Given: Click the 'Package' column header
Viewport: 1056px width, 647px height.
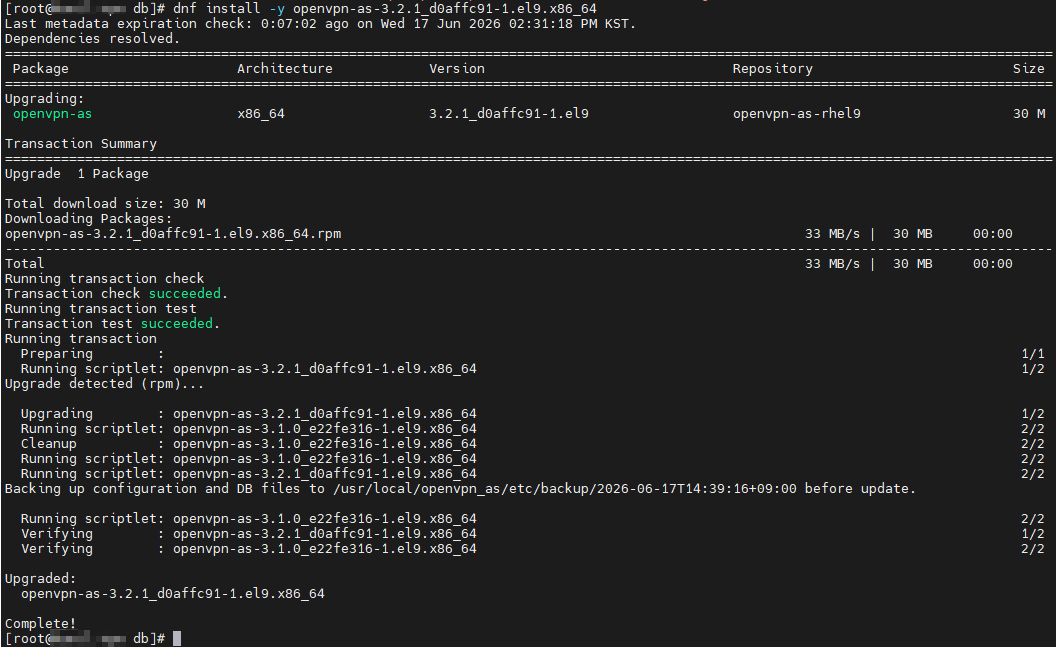Looking at the screenshot, I should click(x=40, y=69).
